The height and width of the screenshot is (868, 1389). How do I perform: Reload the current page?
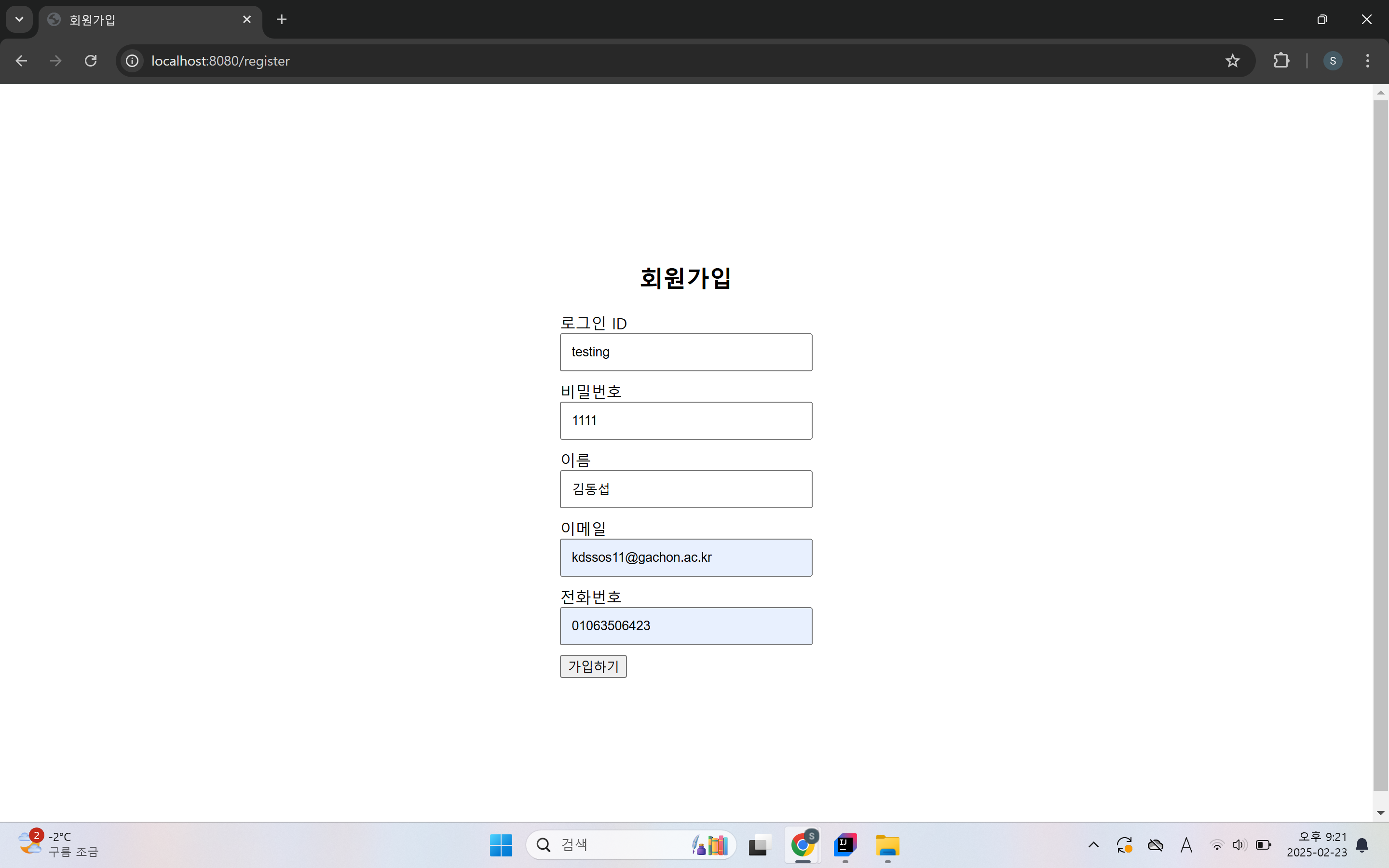tap(91, 61)
